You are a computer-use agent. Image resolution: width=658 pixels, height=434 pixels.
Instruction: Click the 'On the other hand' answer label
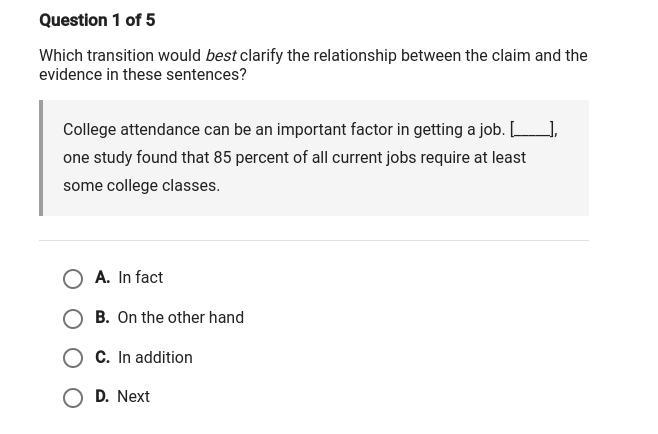[180, 318]
